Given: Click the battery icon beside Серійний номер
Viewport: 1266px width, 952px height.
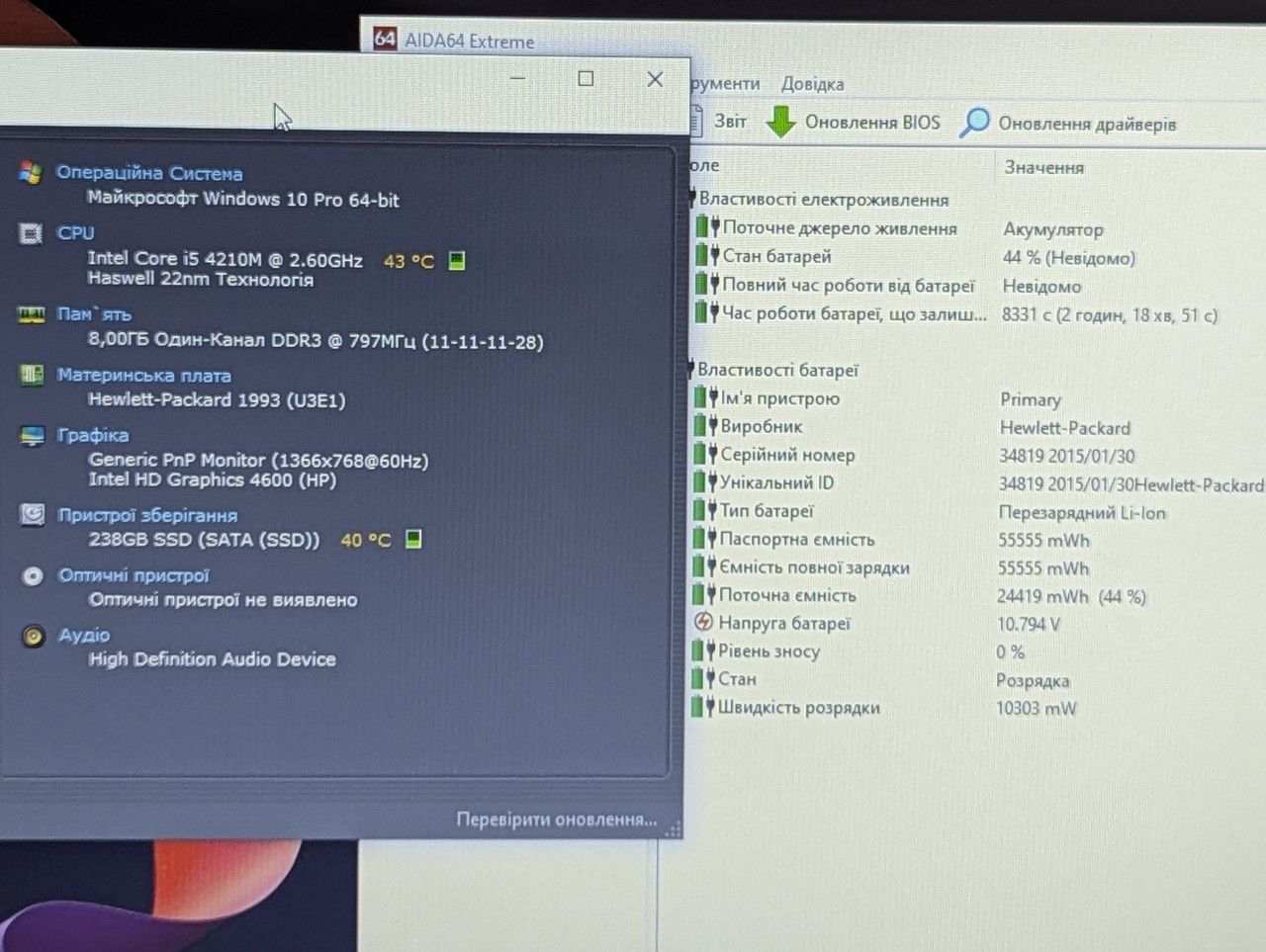Looking at the screenshot, I should click(x=705, y=455).
